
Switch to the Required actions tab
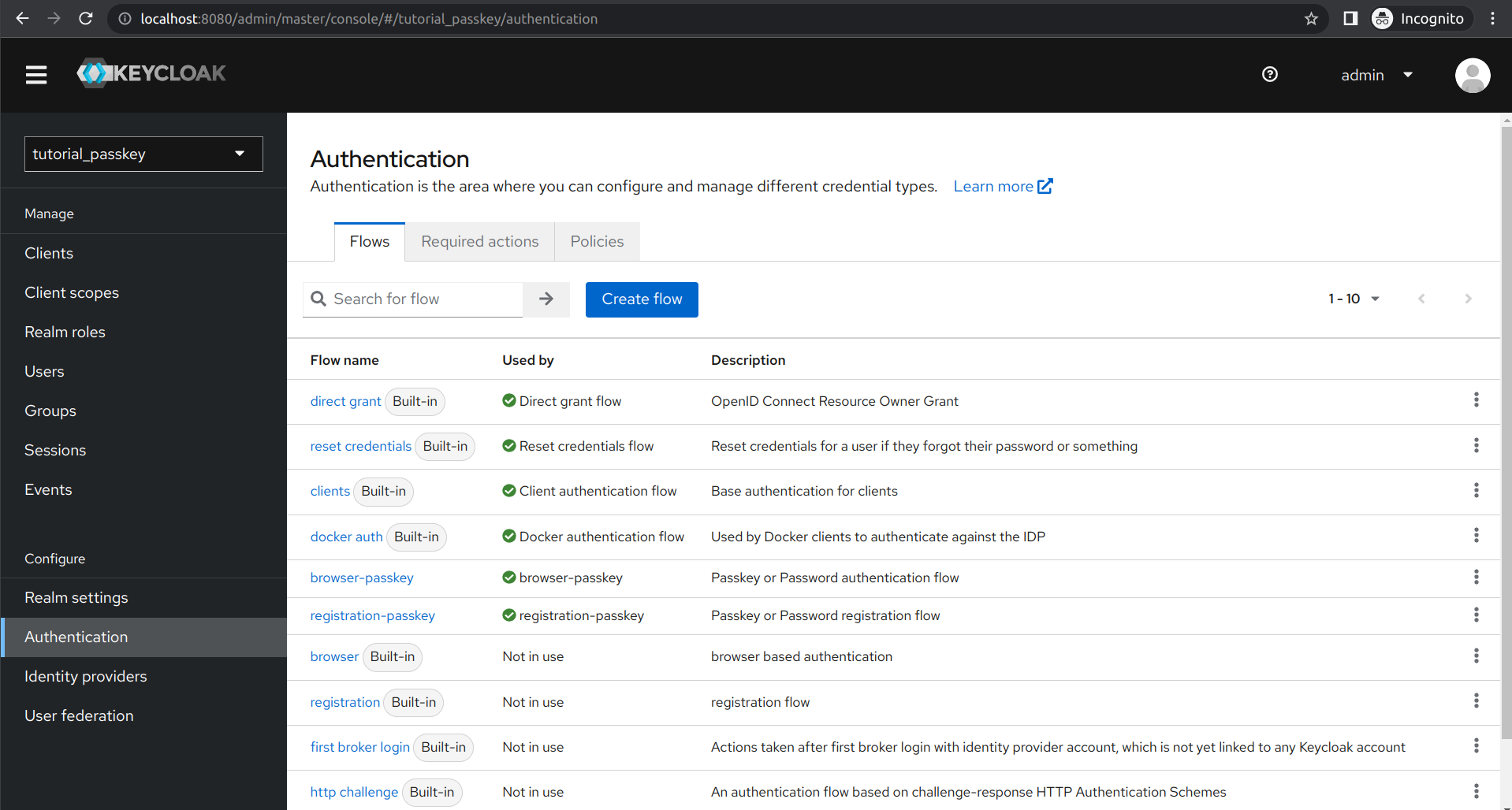(x=480, y=241)
